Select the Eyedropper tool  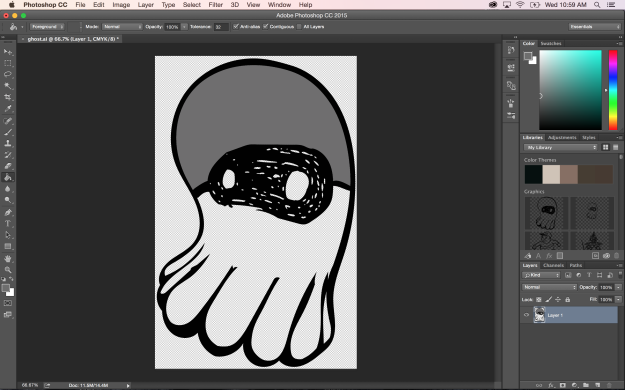(x=8, y=108)
